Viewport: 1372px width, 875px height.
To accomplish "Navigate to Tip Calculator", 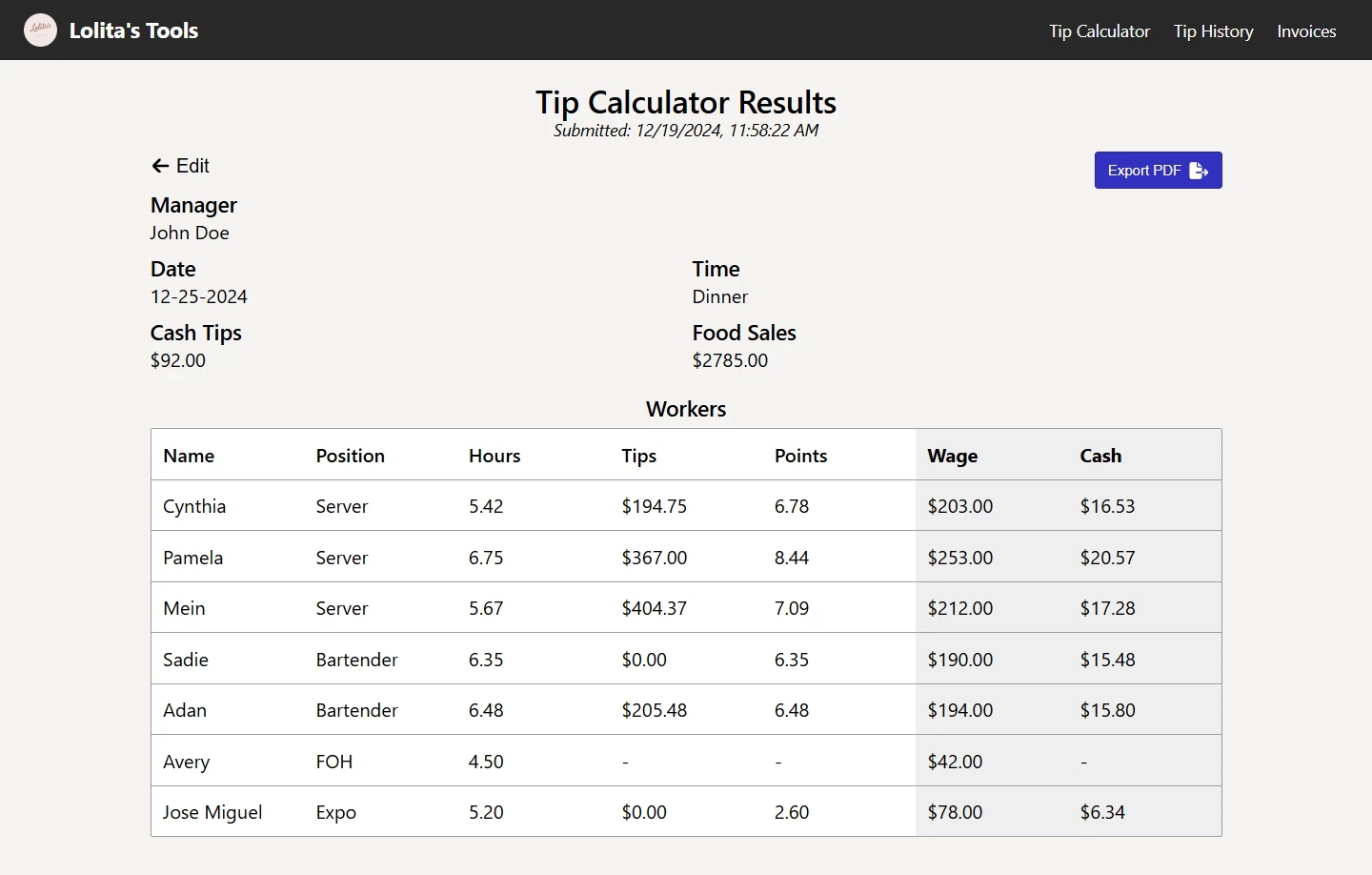I will [x=1099, y=31].
